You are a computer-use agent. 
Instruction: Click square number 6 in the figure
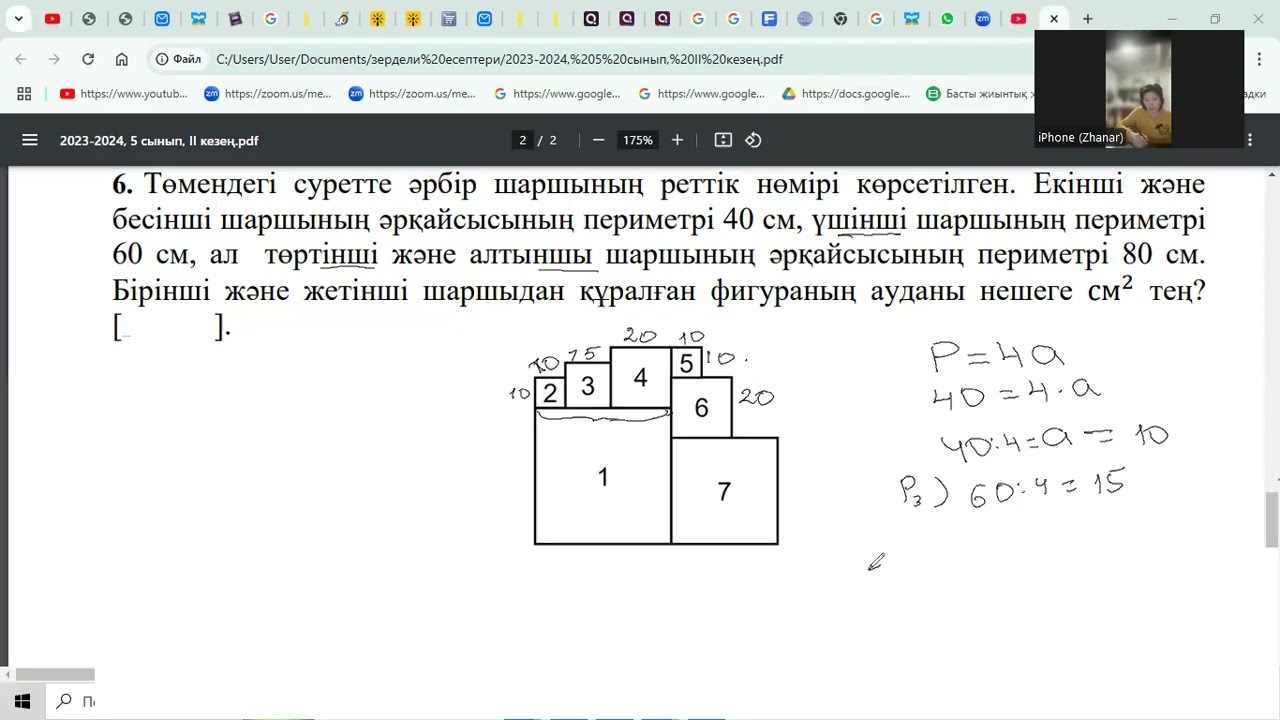(x=701, y=407)
